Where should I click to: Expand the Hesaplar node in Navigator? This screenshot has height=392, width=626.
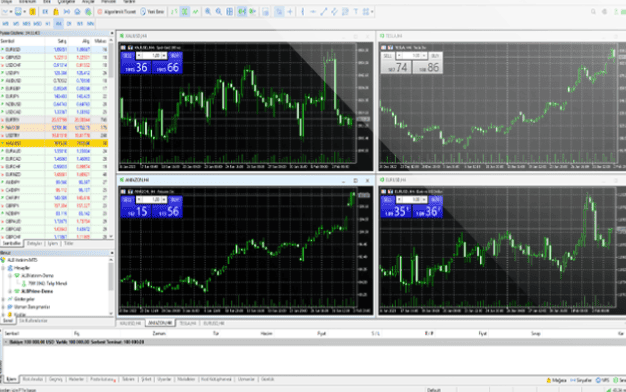point(4,268)
